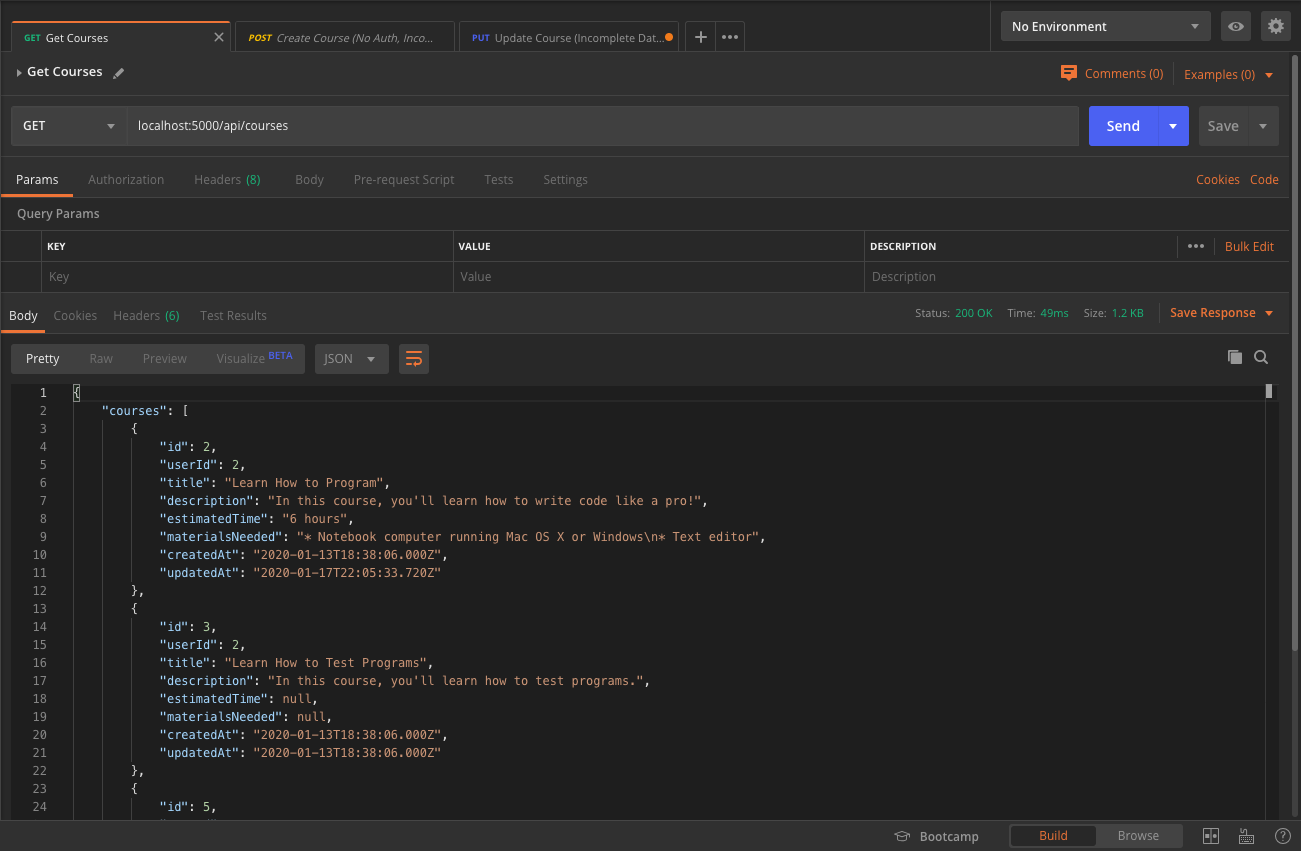Open request Body tab
Viewport: 1301px width, 851px height.
pyautogui.click(x=309, y=180)
